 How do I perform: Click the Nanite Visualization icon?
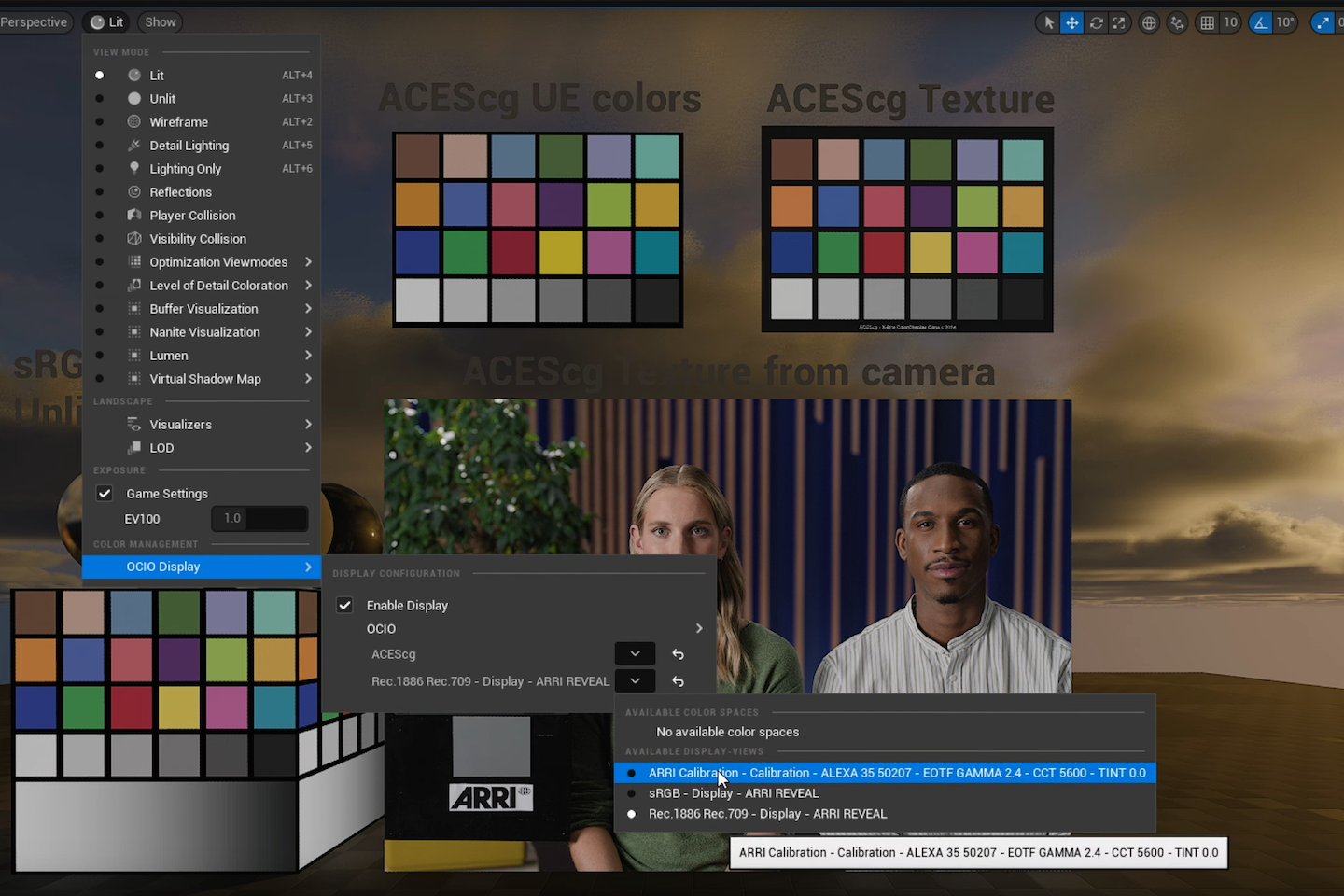click(x=134, y=332)
